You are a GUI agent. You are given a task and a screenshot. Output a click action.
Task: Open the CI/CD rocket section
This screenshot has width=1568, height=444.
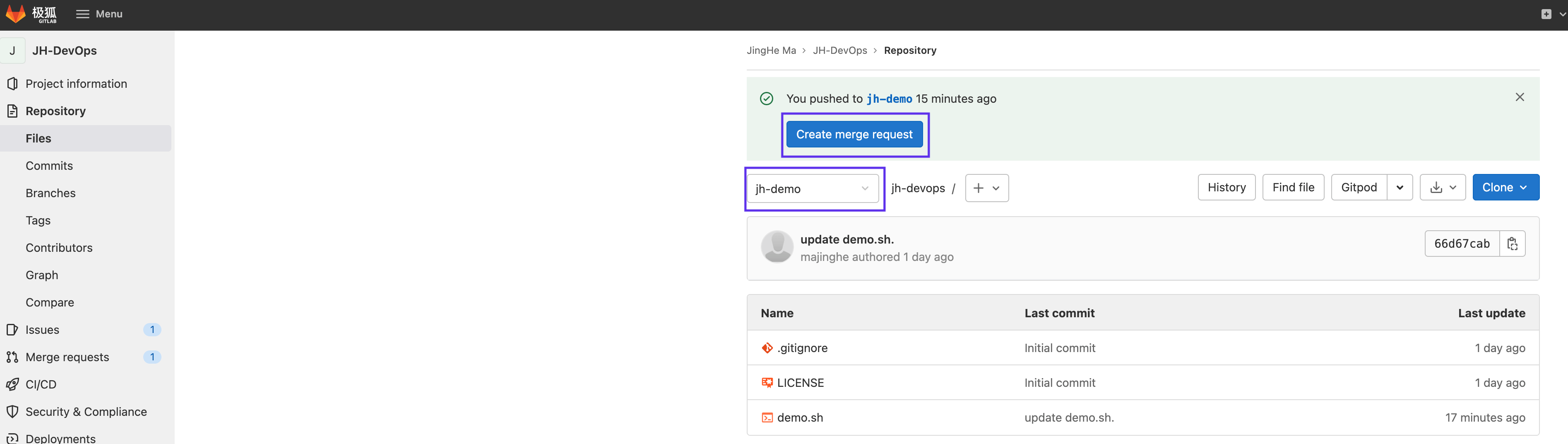coord(41,385)
